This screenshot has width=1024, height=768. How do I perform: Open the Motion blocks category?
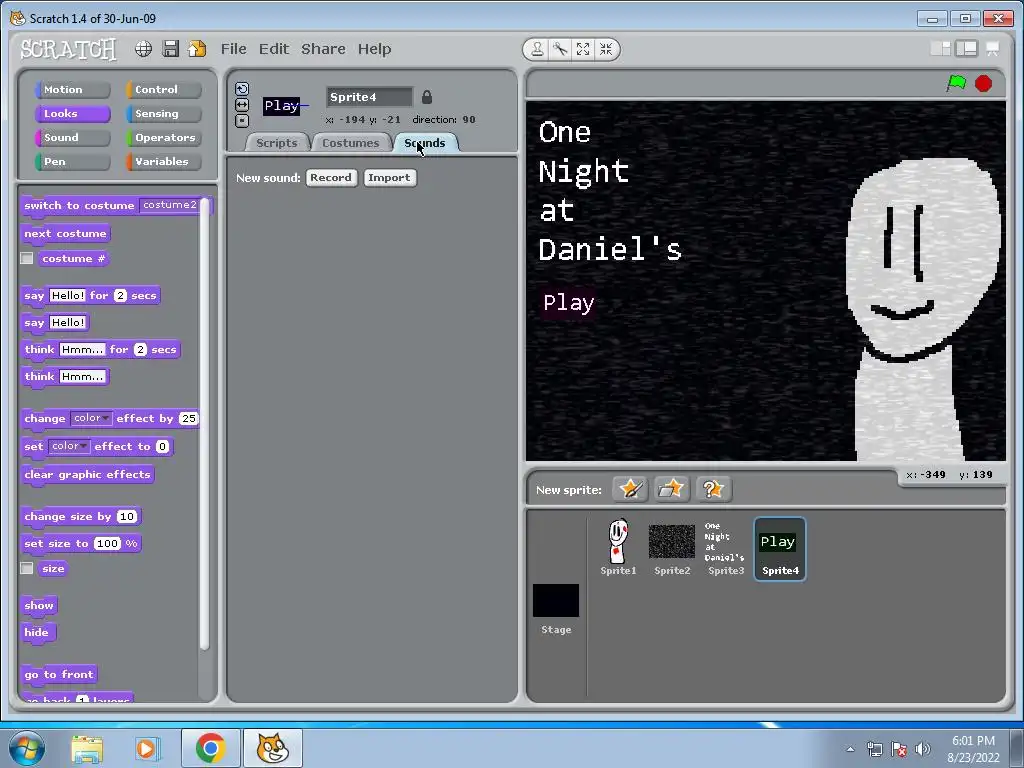click(72, 89)
